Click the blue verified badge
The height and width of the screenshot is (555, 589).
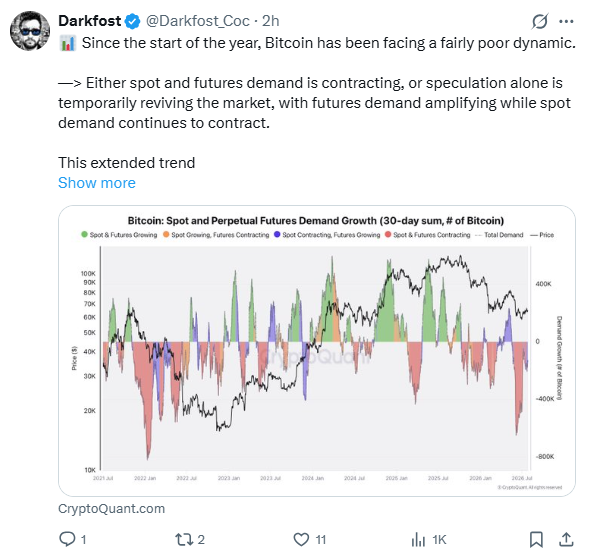132,21
